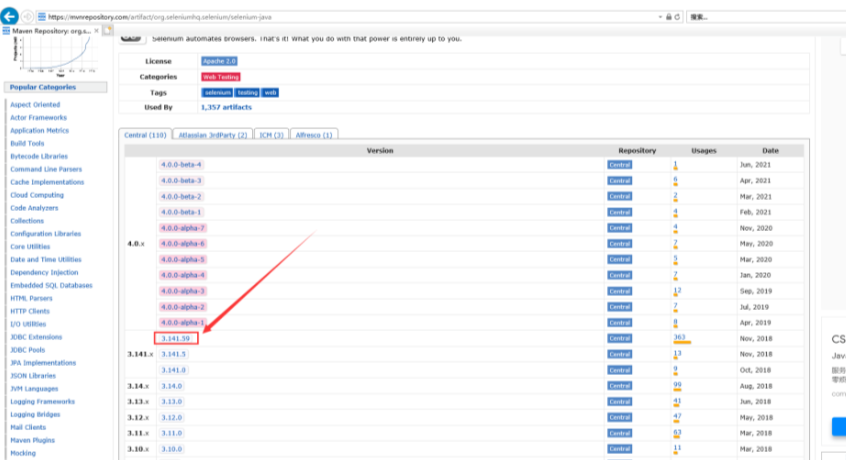Screen dimensions: 846x460
Task: Click the refresh icon in address bar
Action: (x=678, y=17)
